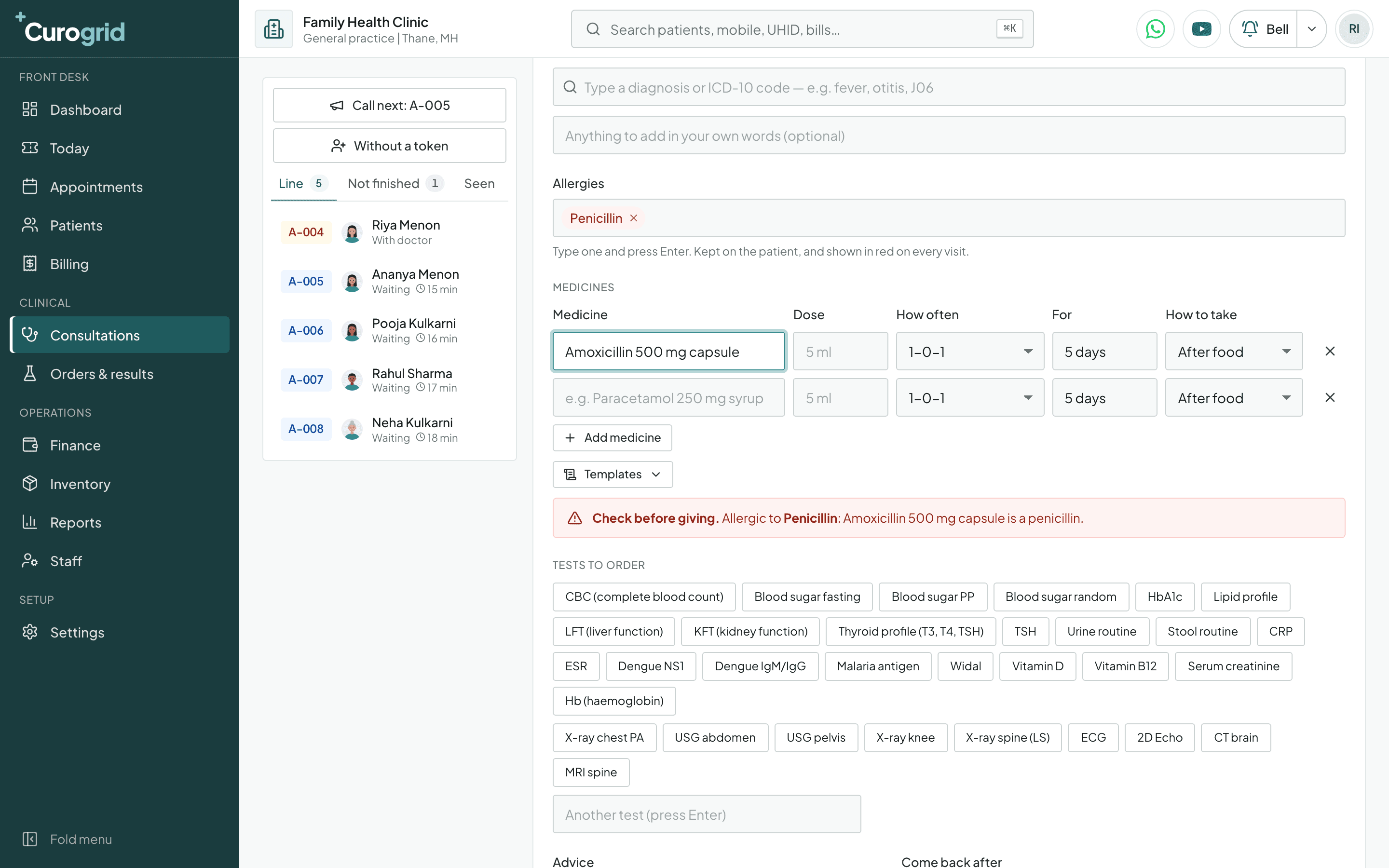Expand the Bell options chevron
The width and height of the screenshot is (1389, 868).
[x=1311, y=29]
